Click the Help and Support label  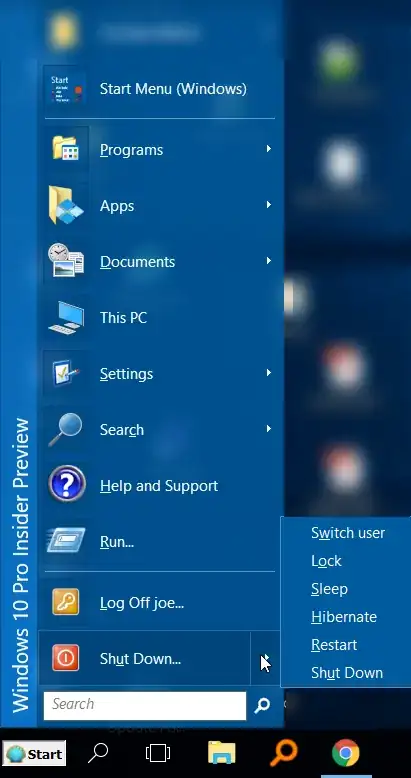[159, 486]
